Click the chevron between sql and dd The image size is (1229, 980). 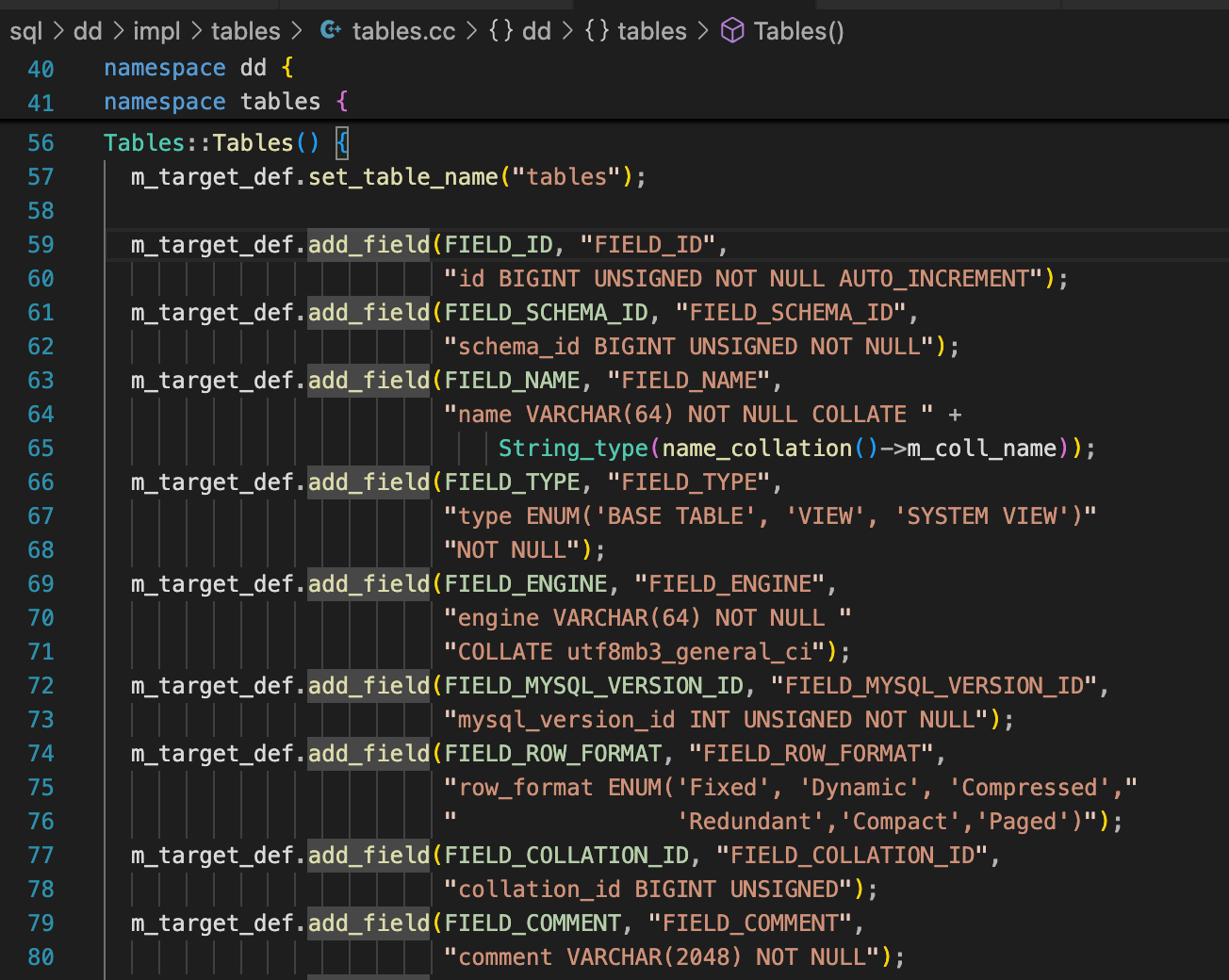coord(57,31)
